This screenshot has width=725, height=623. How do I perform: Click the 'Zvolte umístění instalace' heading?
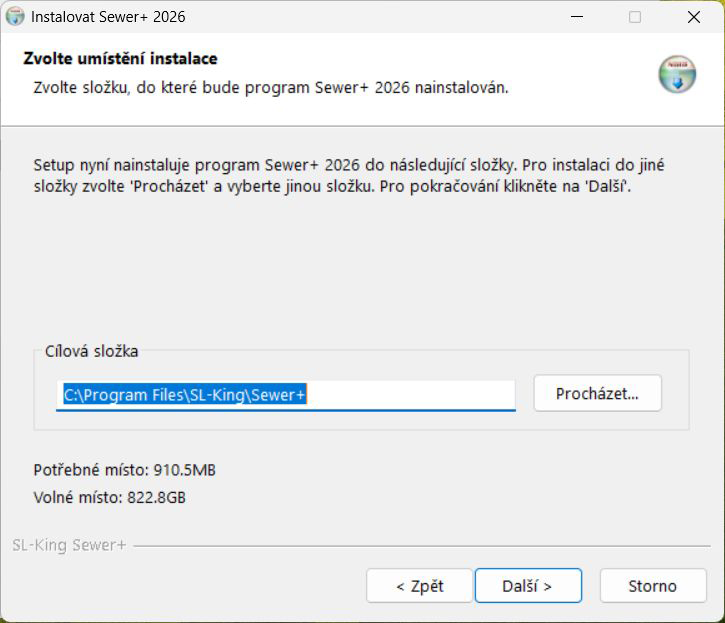coord(120,59)
